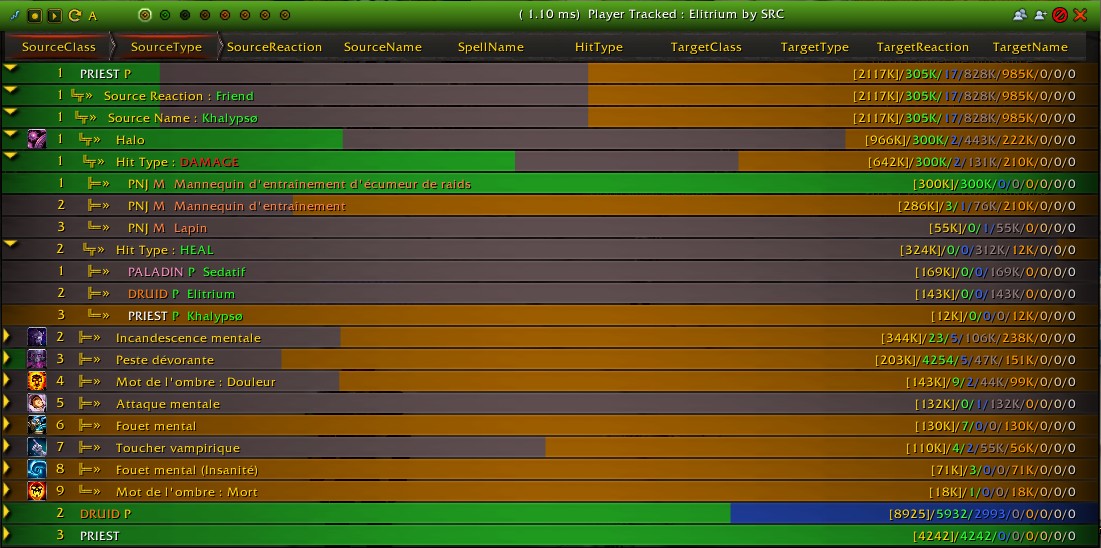Click the Fouet mental (Insanité) spell icon
This screenshot has height=548, width=1101.
[37, 470]
